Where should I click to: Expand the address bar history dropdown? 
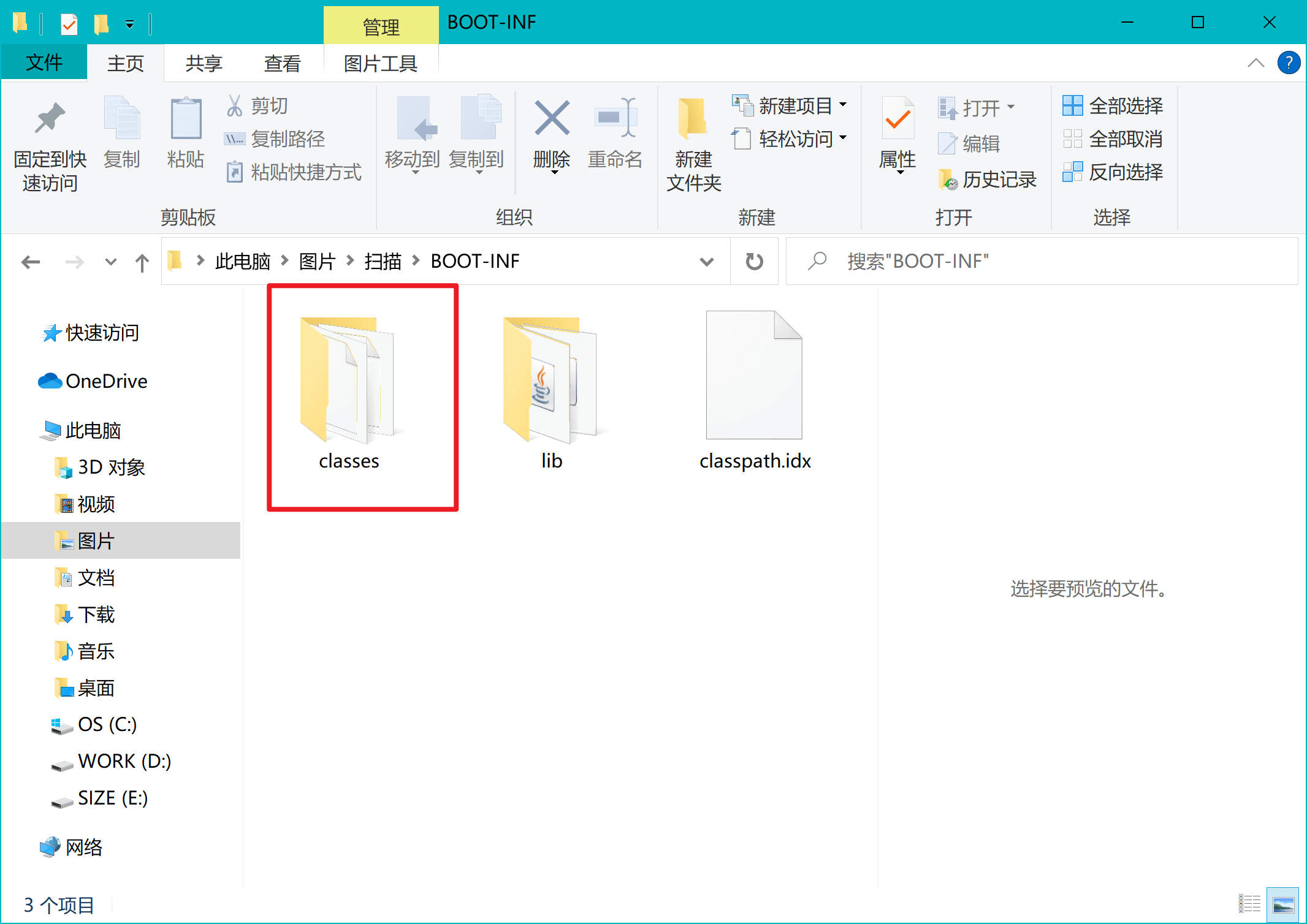coord(706,262)
